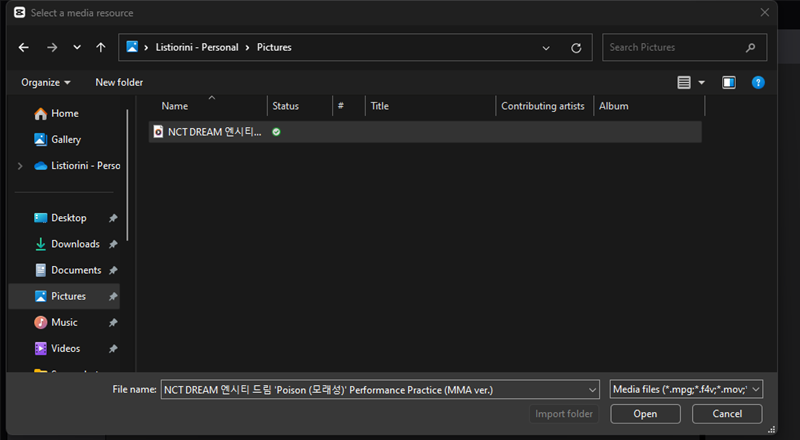
Task: Click the File name input field
Action: pos(380,389)
